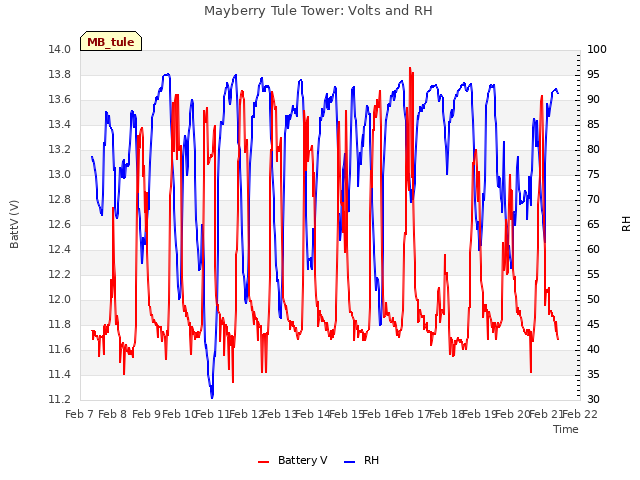
Task: Click the red Battery V legend swatch
Action: 264,462
